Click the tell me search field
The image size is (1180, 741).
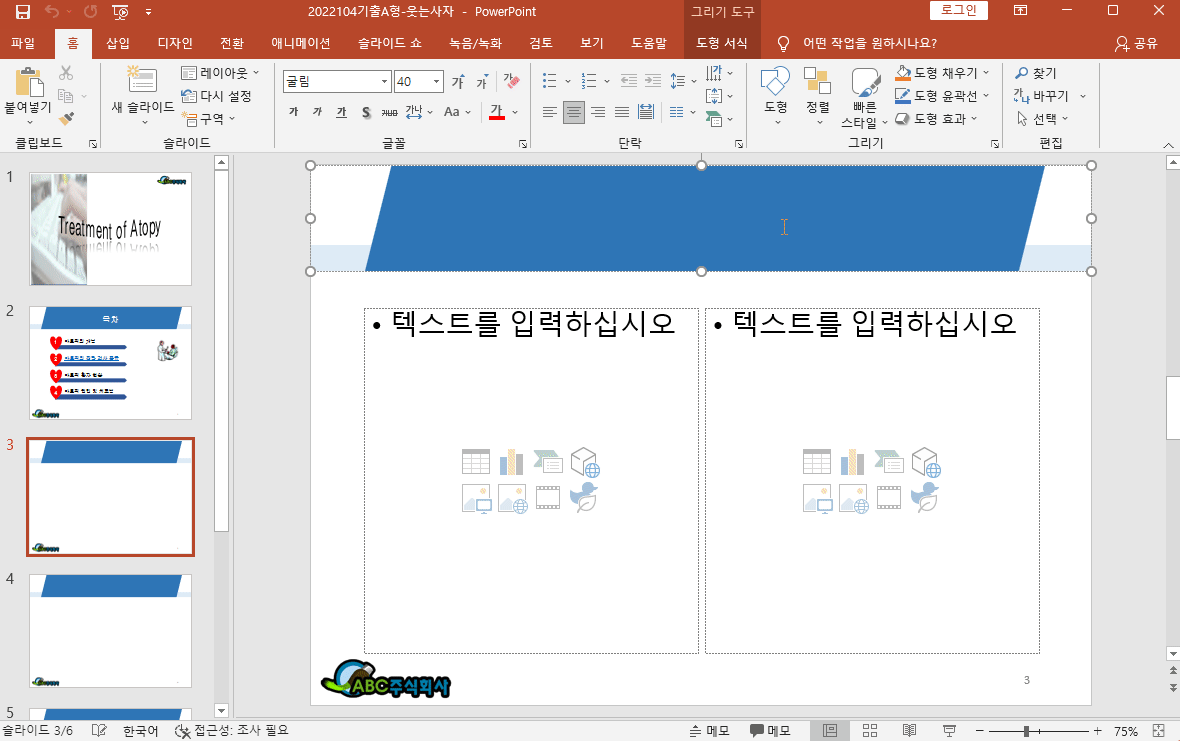[x=869, y=43]
